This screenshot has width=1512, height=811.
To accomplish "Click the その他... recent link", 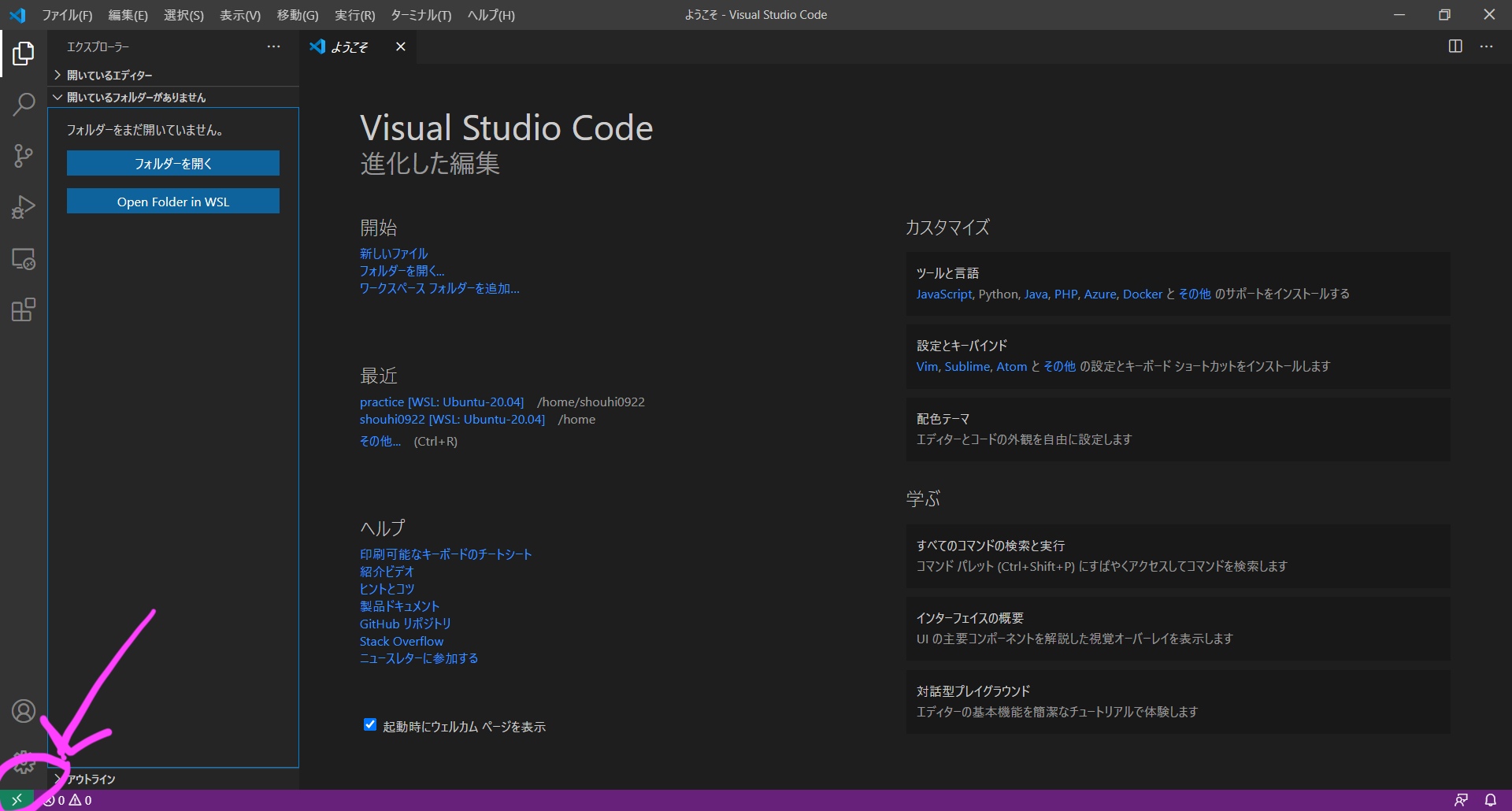I will [380, 441].
